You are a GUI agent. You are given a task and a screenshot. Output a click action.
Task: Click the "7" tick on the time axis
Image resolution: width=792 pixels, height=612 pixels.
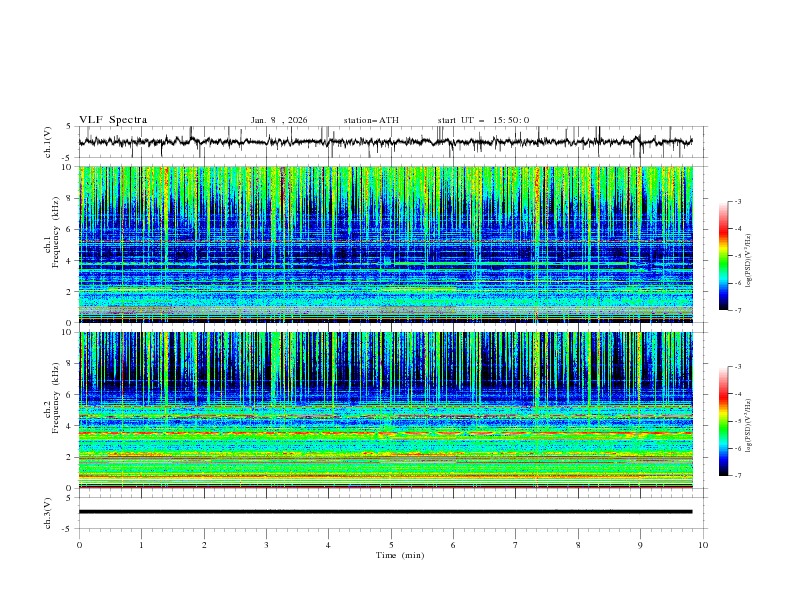click(516, 545)
